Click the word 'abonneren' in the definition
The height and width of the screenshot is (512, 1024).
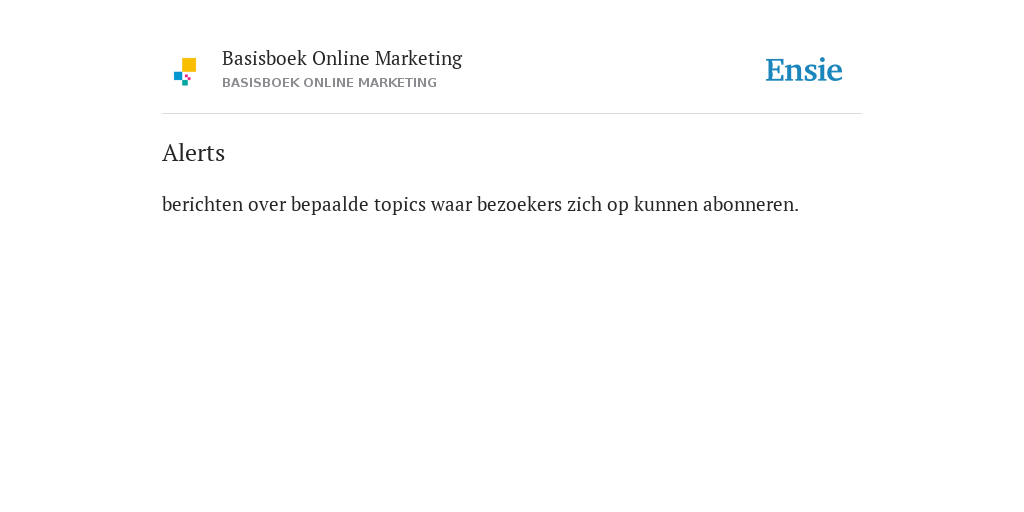[748, 204]
